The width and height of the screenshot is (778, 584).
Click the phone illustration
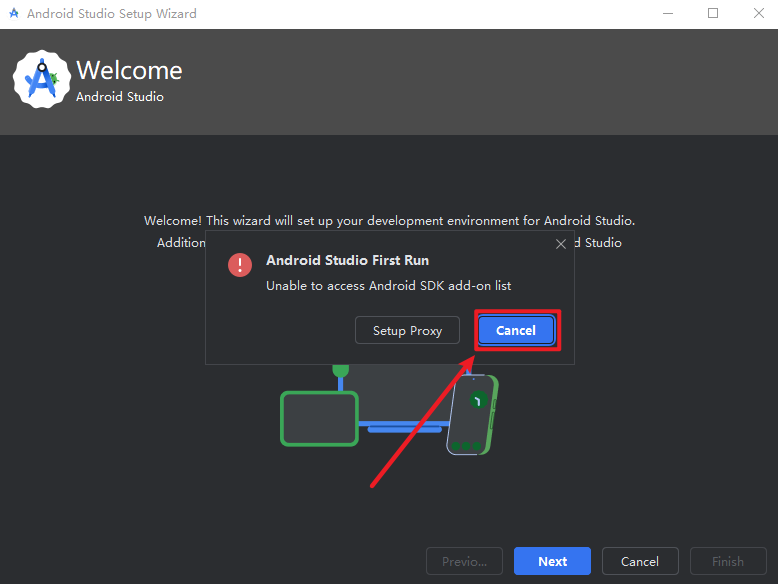pyautogui.click(x=471, y=415)
